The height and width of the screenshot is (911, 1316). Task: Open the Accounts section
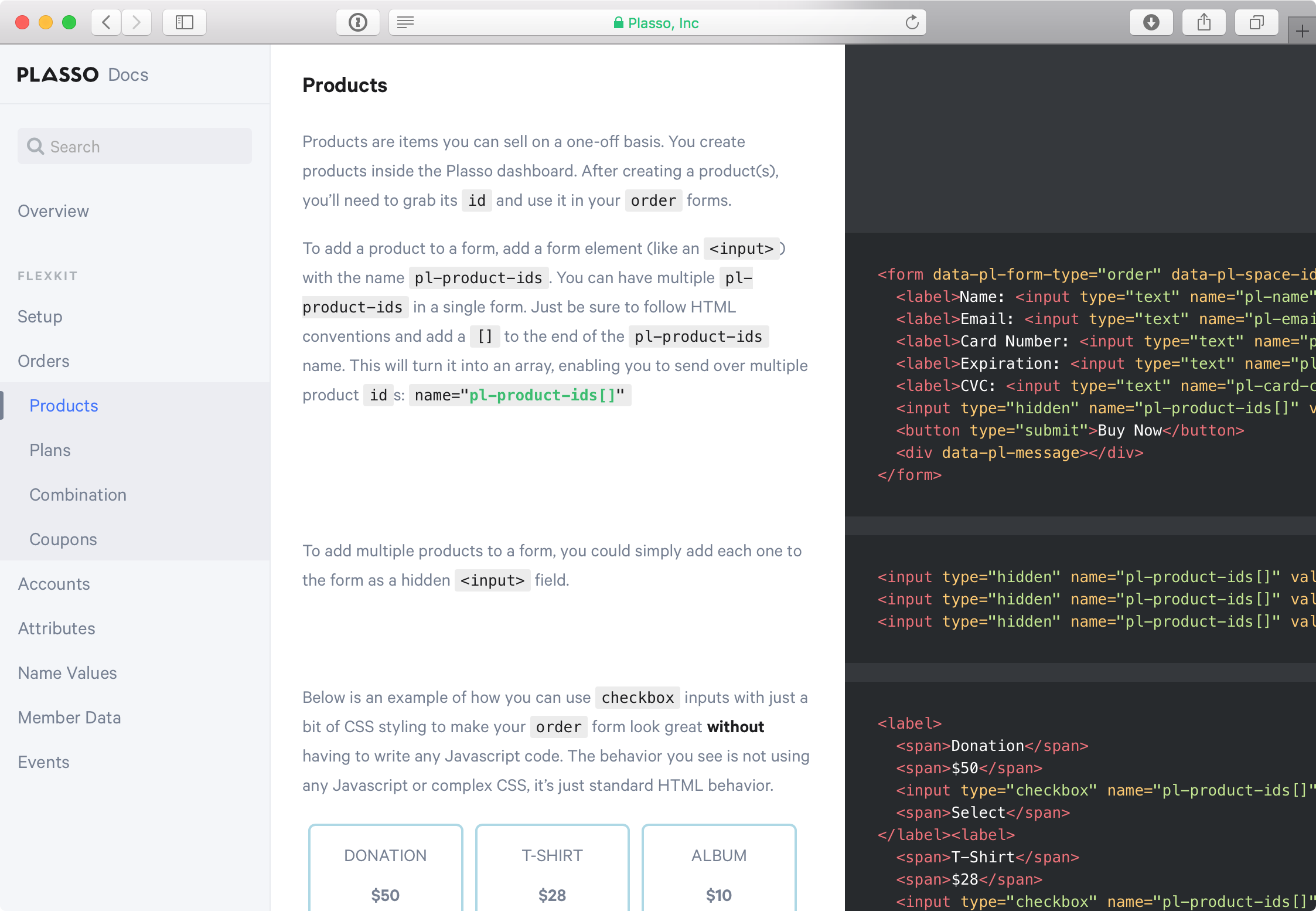pos(54,584)
